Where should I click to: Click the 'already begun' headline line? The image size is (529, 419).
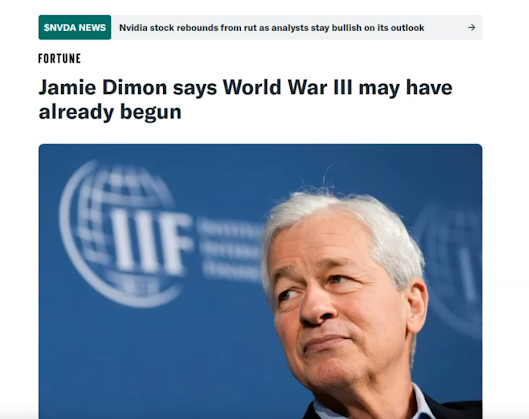110,112
